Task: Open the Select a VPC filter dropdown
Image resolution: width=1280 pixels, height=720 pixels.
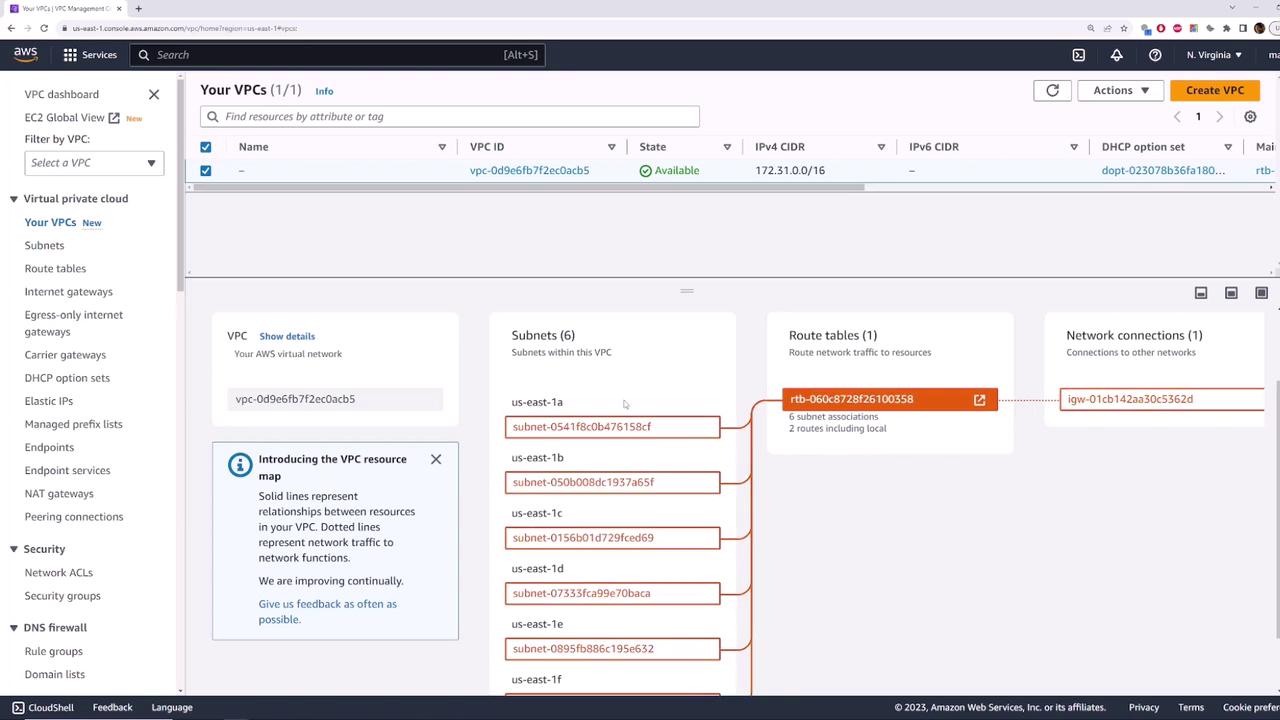Action: pos(94,163)
